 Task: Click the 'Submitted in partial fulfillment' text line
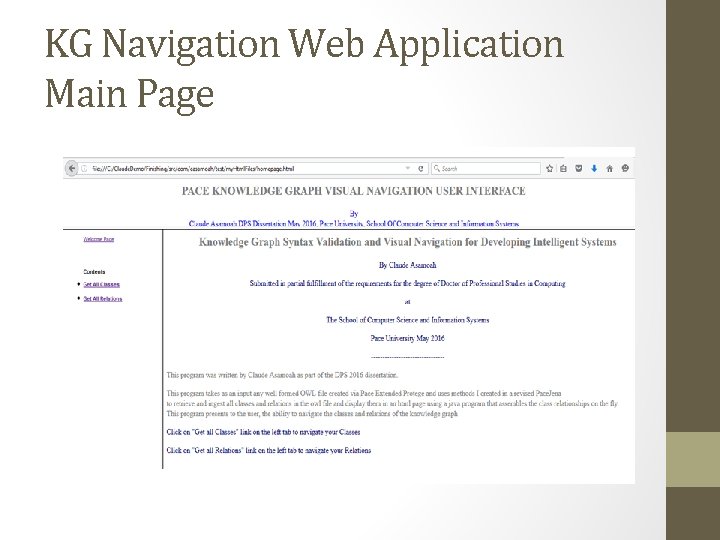[x=407, y=283]
